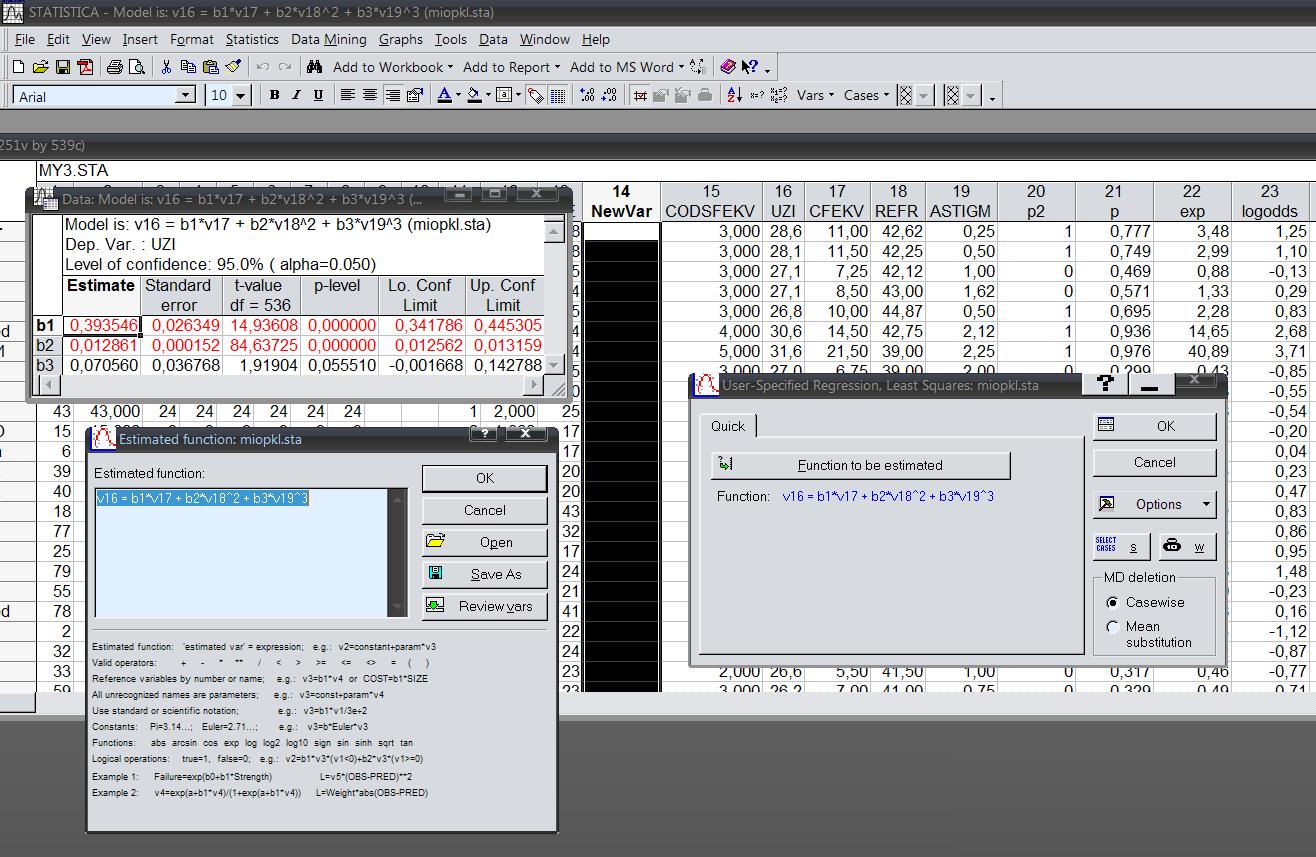Toggle Italic formatting in toolbar

pos(296,95)
